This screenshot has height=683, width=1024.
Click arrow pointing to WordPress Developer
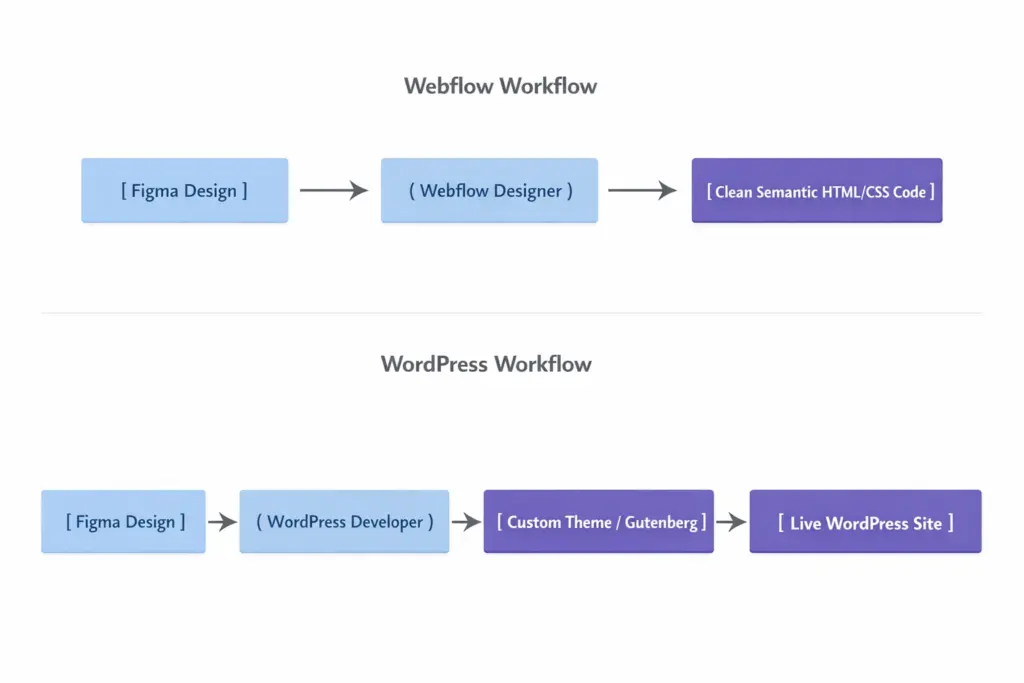point(223,522)
